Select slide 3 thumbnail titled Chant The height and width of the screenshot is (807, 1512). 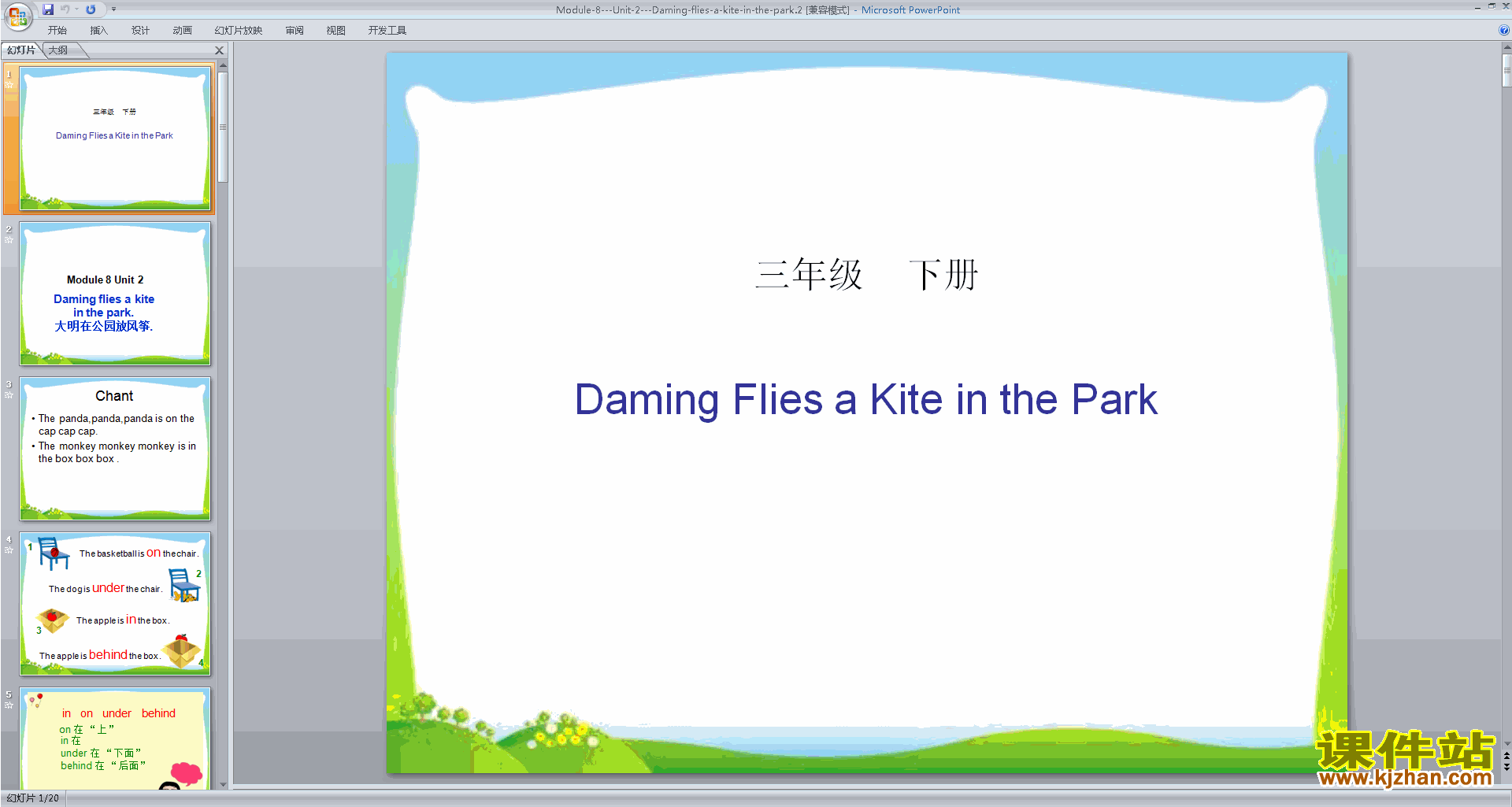115,449
